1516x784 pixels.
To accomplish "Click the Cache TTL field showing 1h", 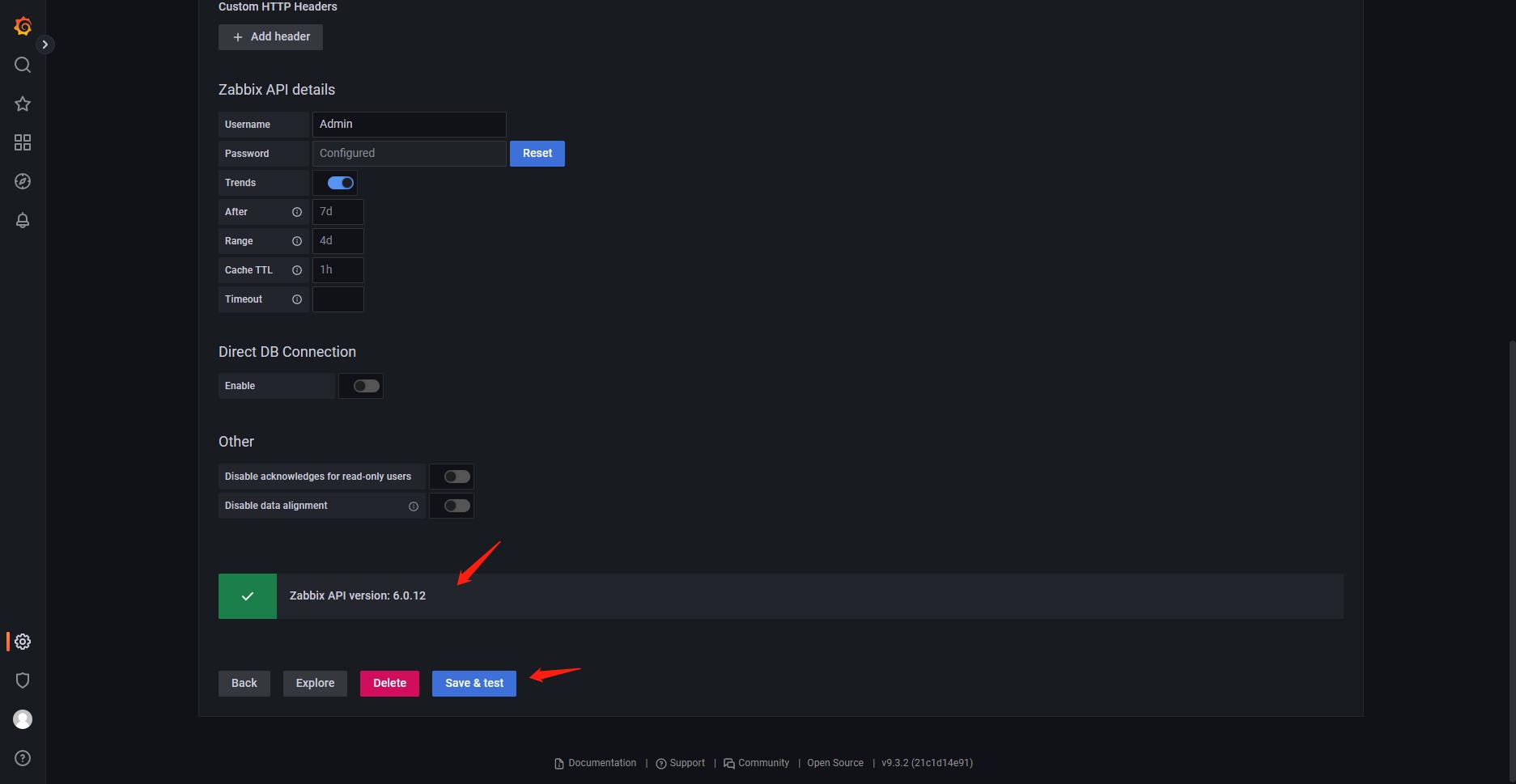I will click(x=338, y=270).
